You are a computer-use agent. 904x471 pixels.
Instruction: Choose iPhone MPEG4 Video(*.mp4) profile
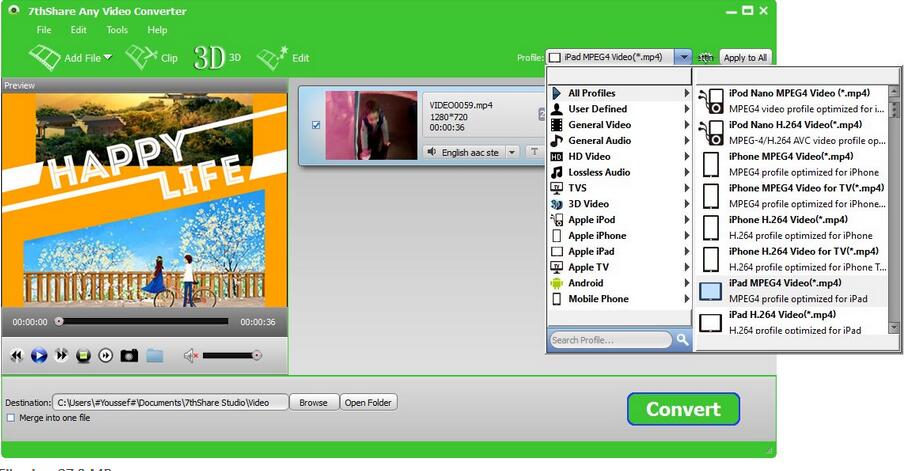[791, 164]
